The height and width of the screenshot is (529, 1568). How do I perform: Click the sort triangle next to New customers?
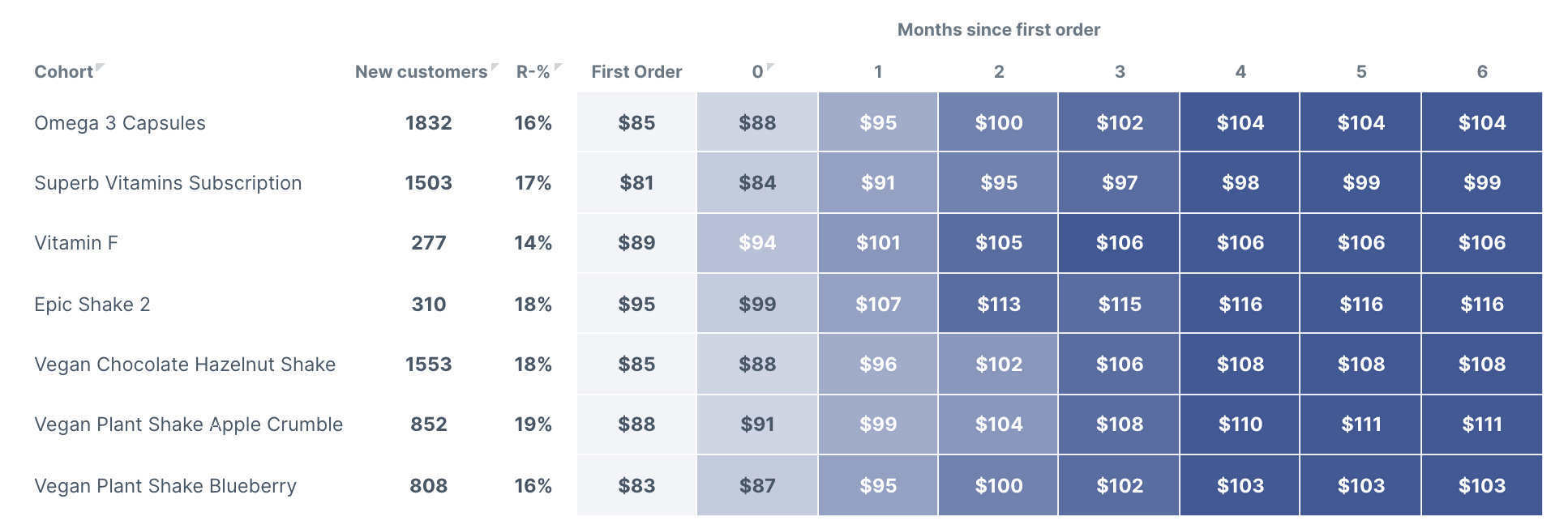(495, 67)
